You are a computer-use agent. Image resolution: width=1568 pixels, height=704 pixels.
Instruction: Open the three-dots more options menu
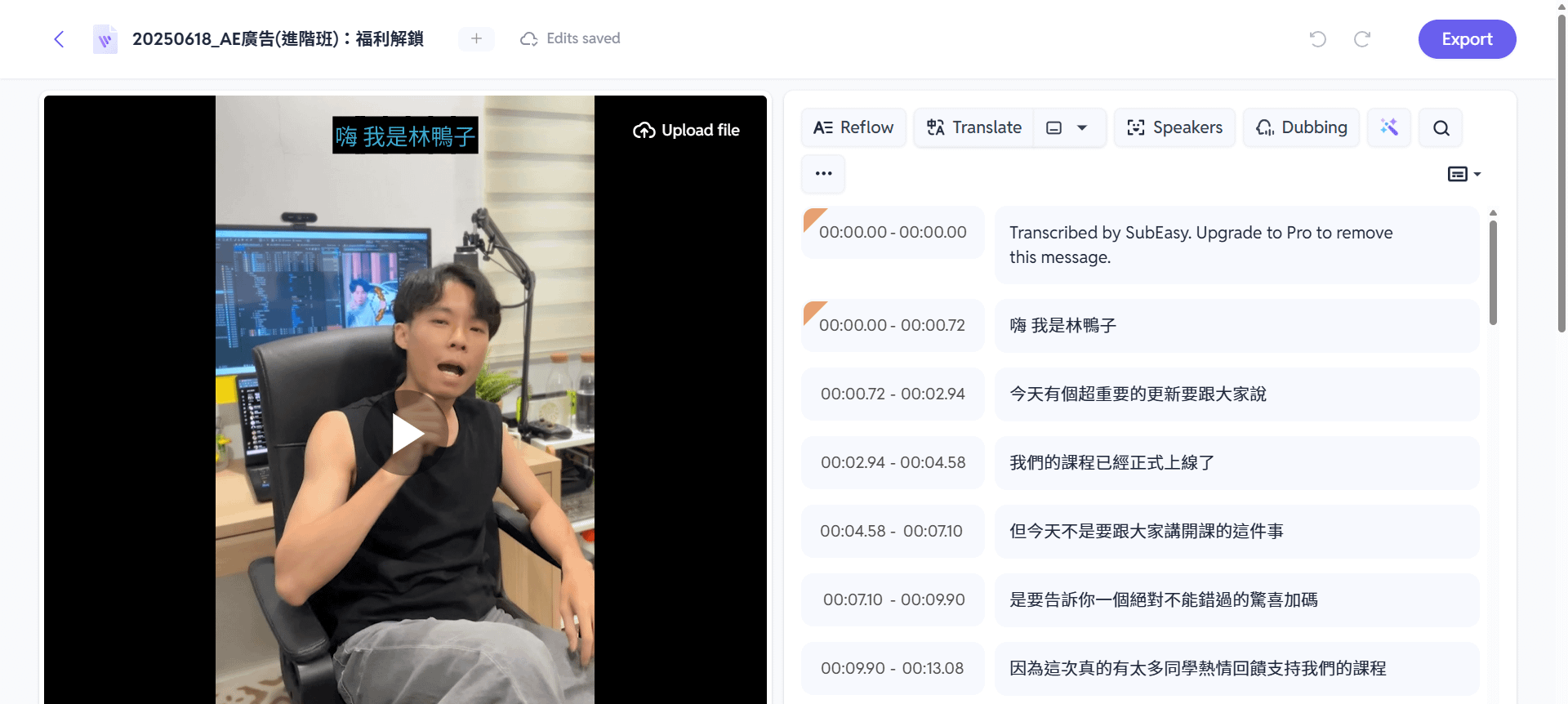click(x=823, y=174)
